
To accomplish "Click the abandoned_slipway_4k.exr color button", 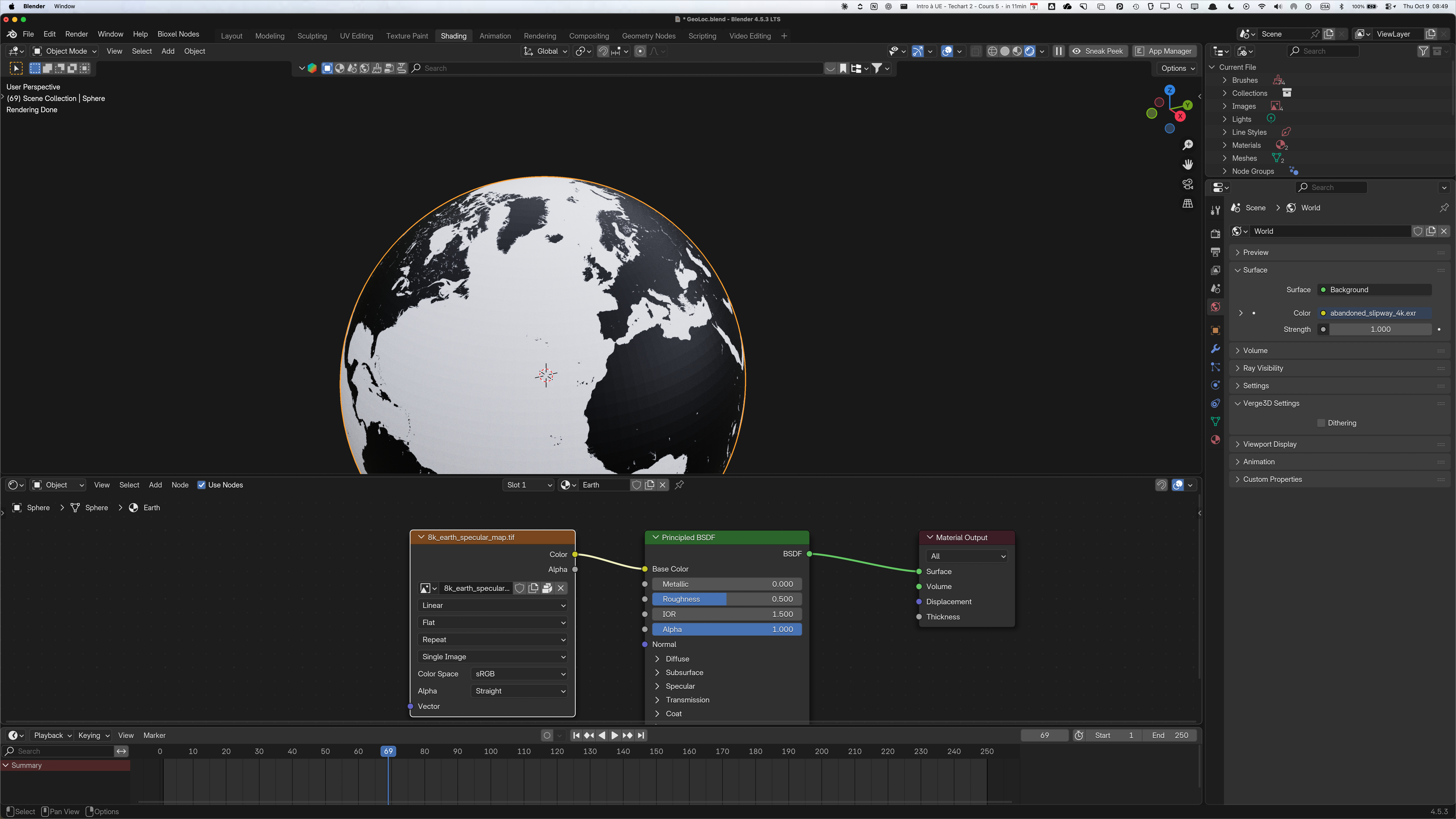I will (x=1375, y=313).
